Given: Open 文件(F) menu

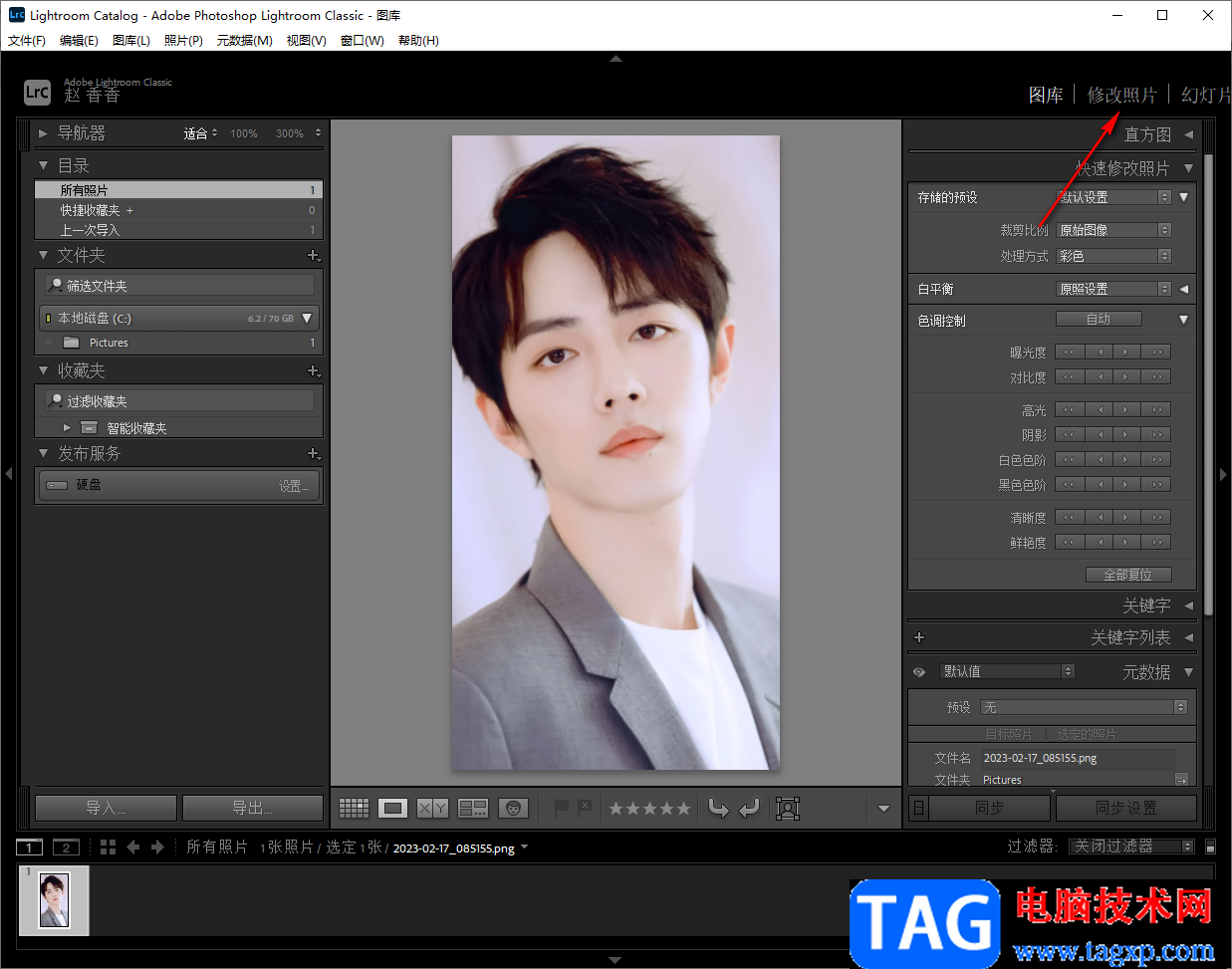Looking at the screenshot, I should 27,41.
